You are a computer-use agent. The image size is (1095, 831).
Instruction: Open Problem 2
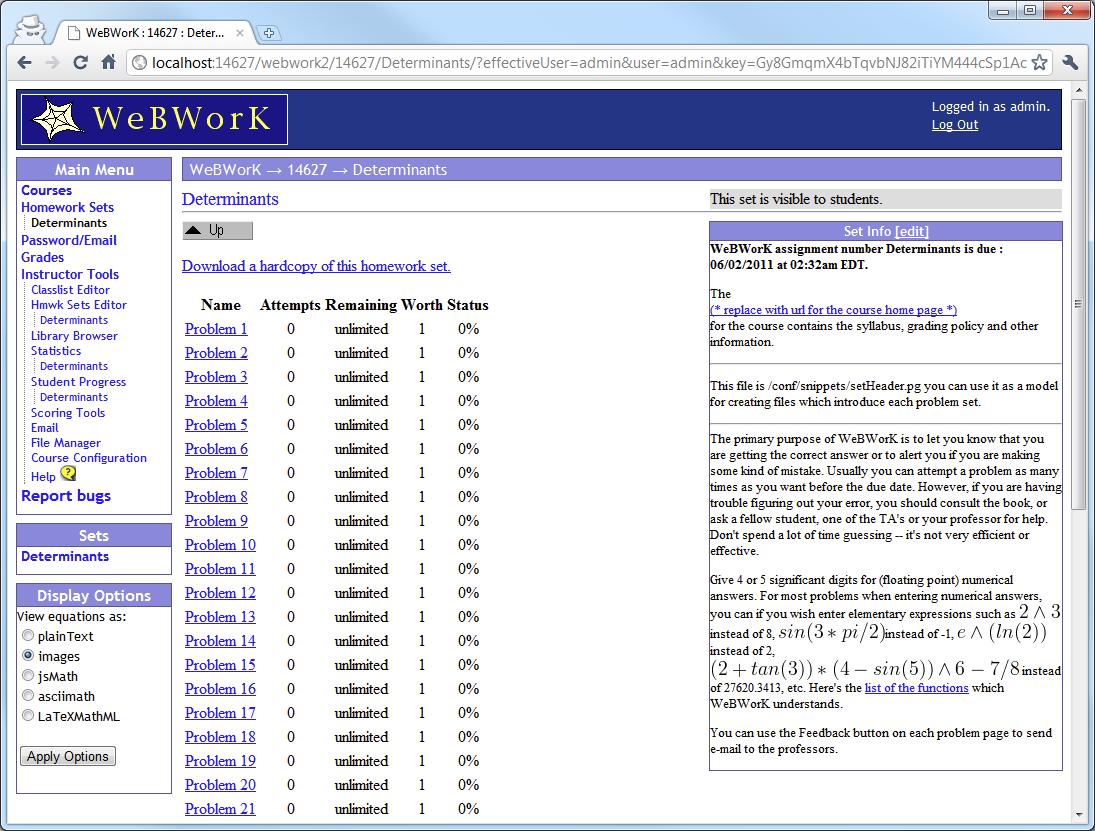[216, 353]
